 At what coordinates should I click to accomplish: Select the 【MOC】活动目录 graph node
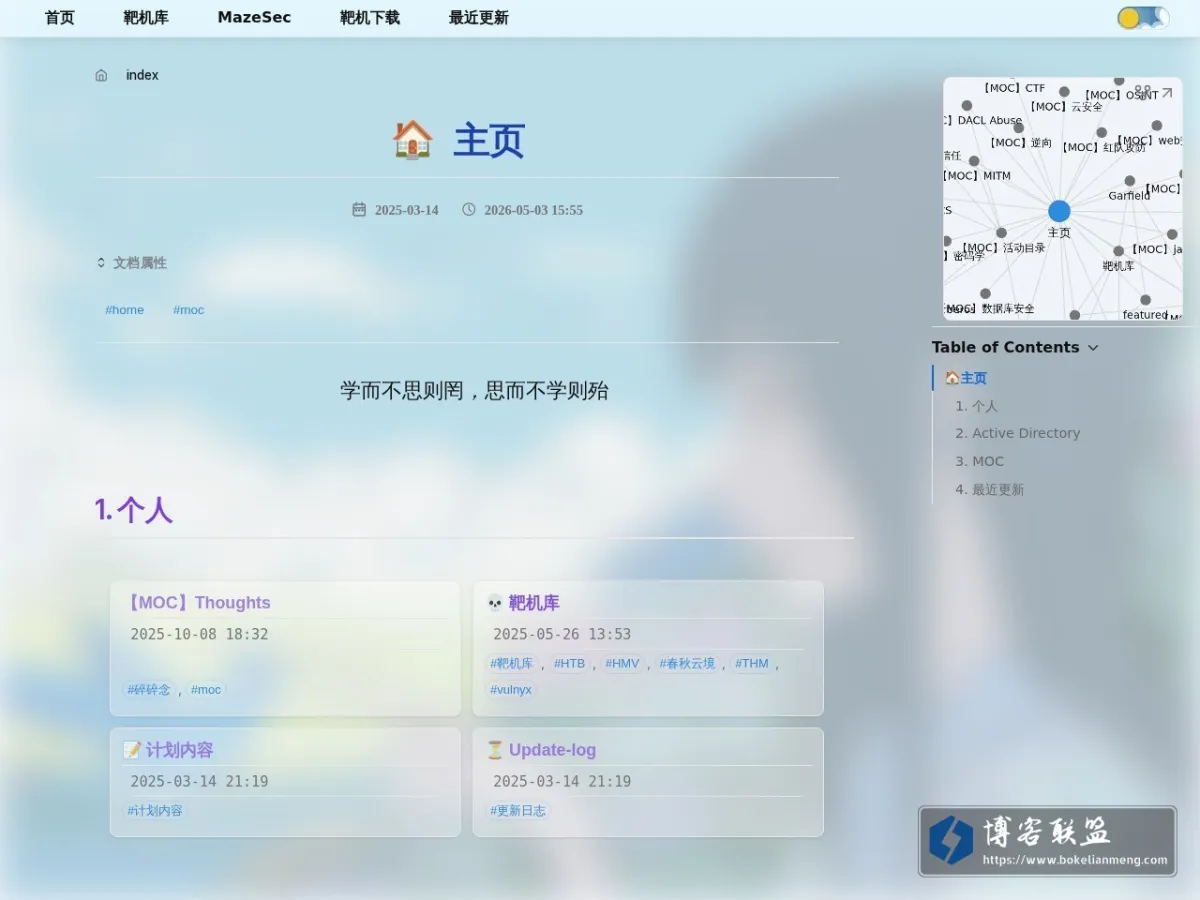point(1001,233)
